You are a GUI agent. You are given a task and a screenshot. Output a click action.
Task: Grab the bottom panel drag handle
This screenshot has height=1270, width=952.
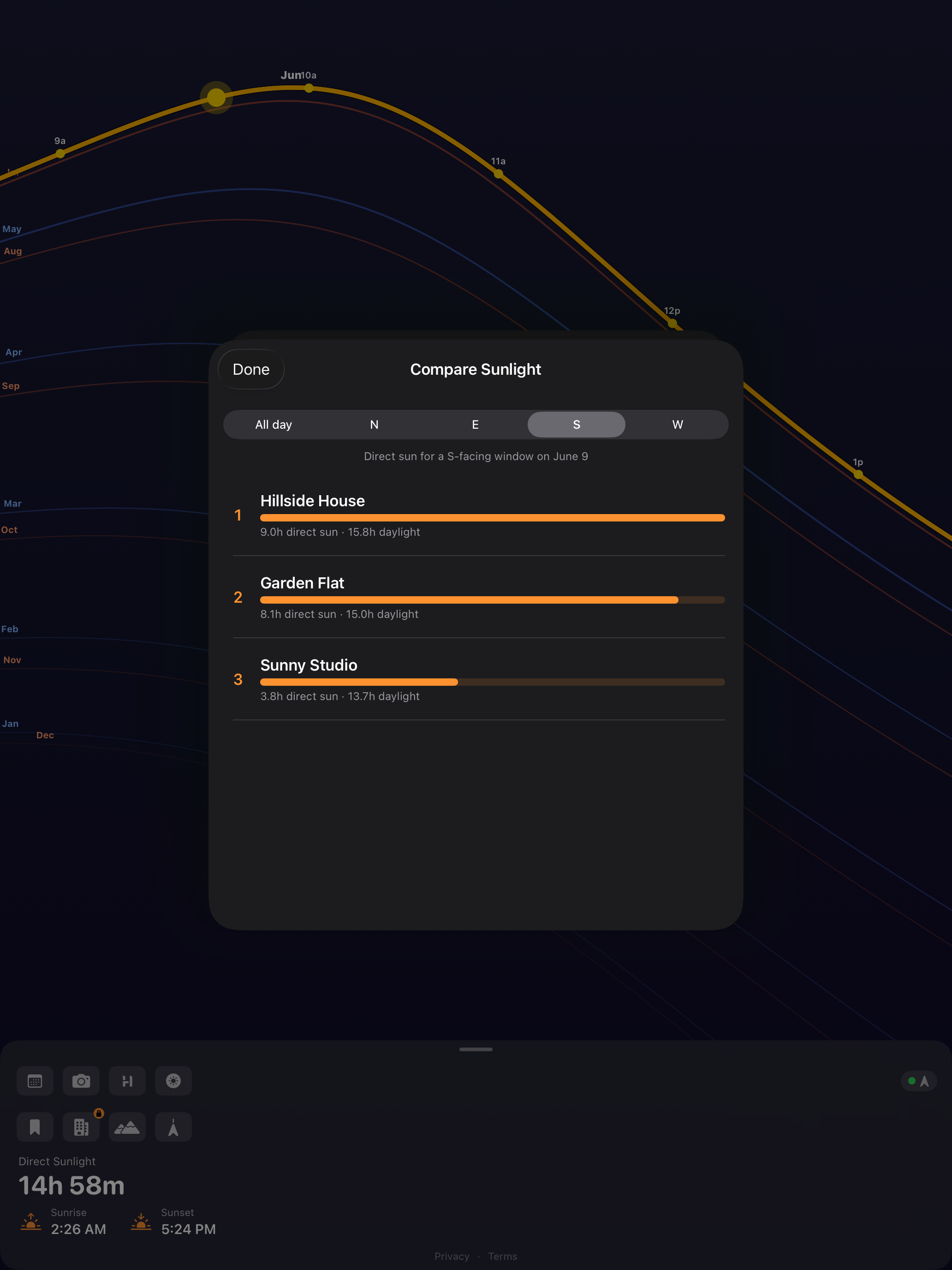[476, 1049]
